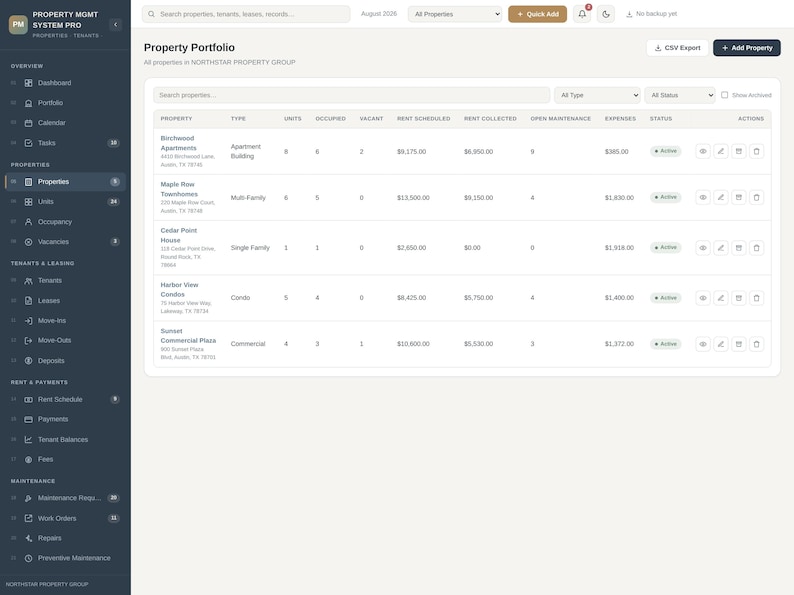The width and height of the screenshot is (794, 595).
Task: Go to Portfolio sidebar item
Action: click(65, 103)
